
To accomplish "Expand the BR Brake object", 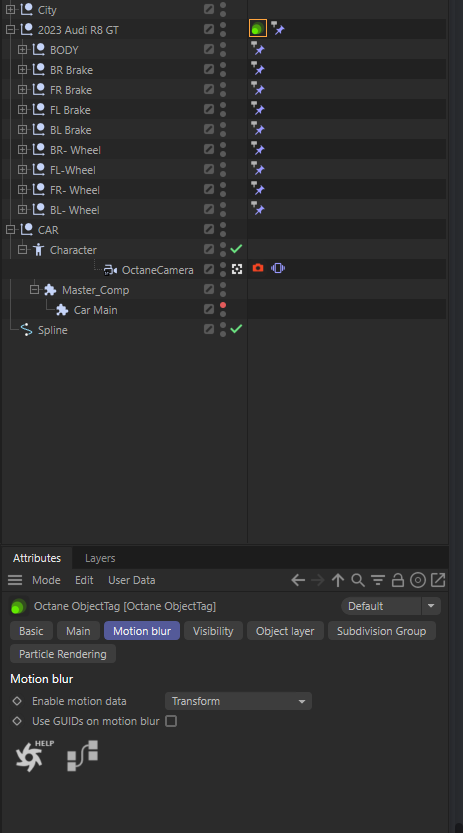I will 22,70.
